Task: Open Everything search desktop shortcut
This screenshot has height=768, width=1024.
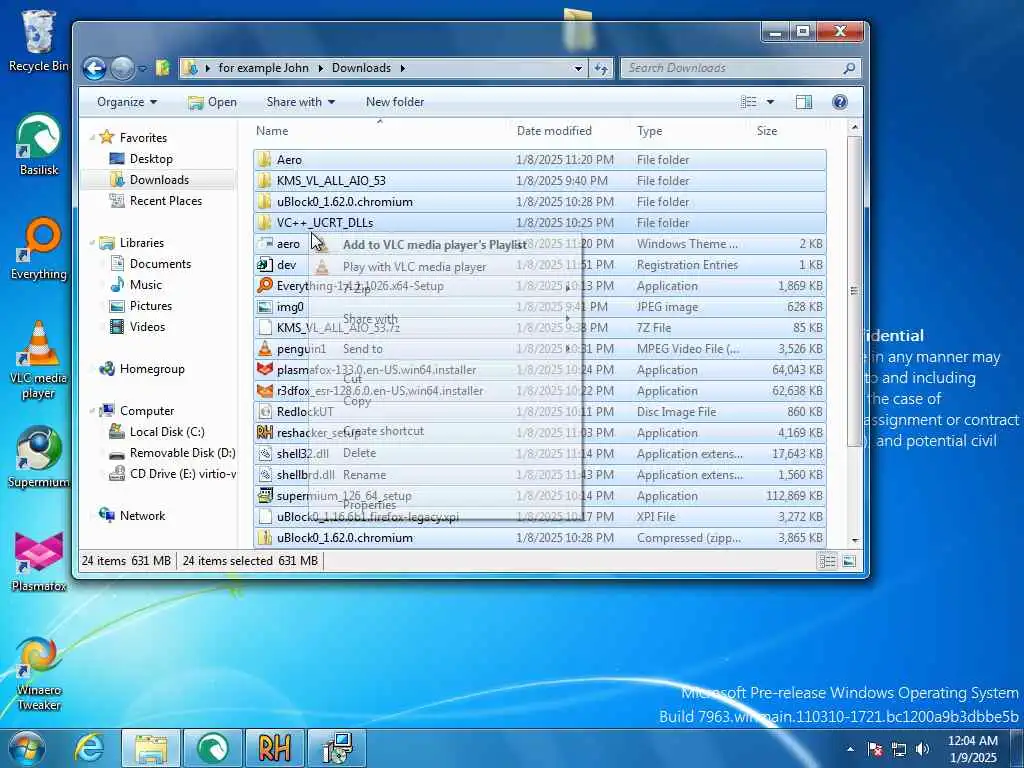Action: coord(39,249)
